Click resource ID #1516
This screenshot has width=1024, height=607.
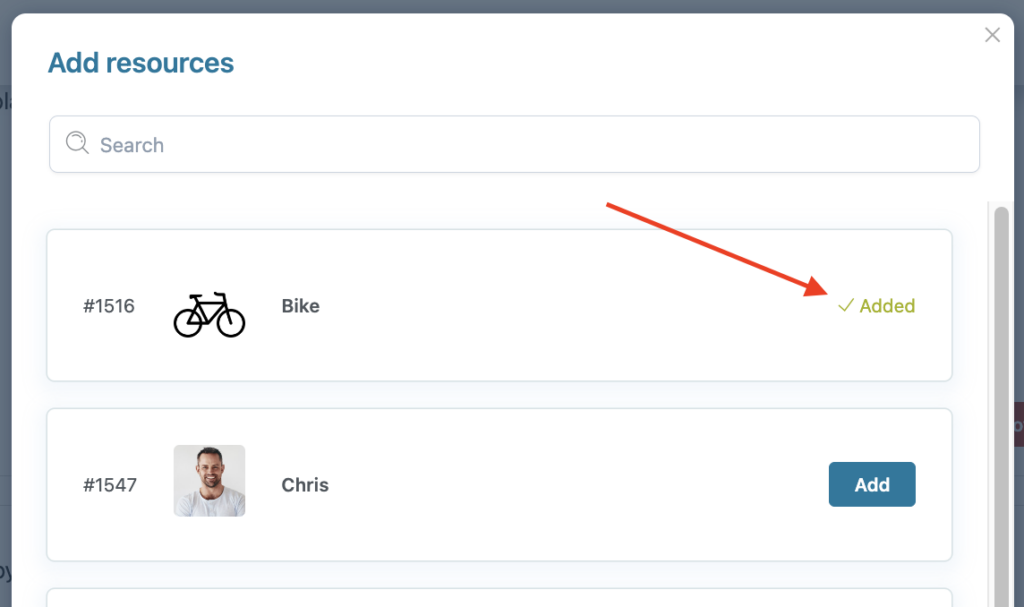tap(108, 306)
